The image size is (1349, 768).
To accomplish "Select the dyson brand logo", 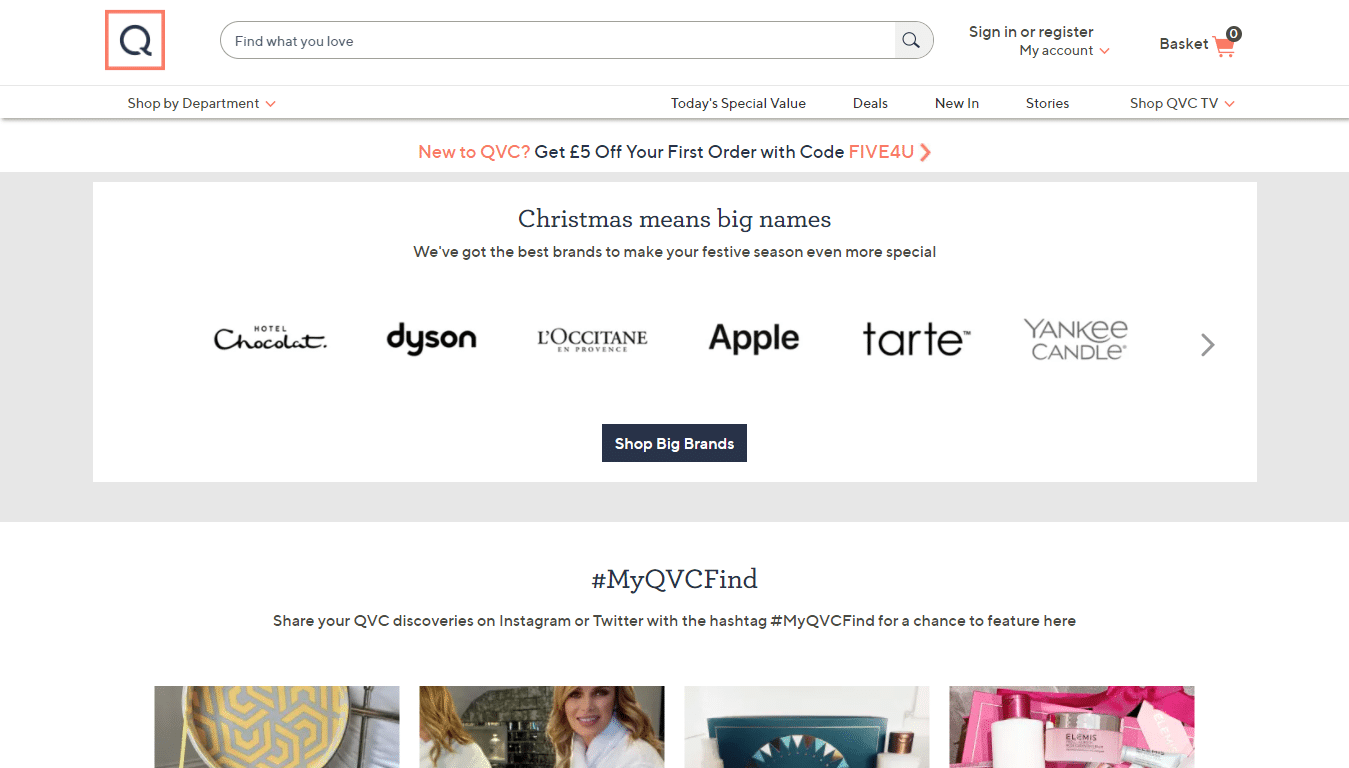I will click(x=431, y=339).
